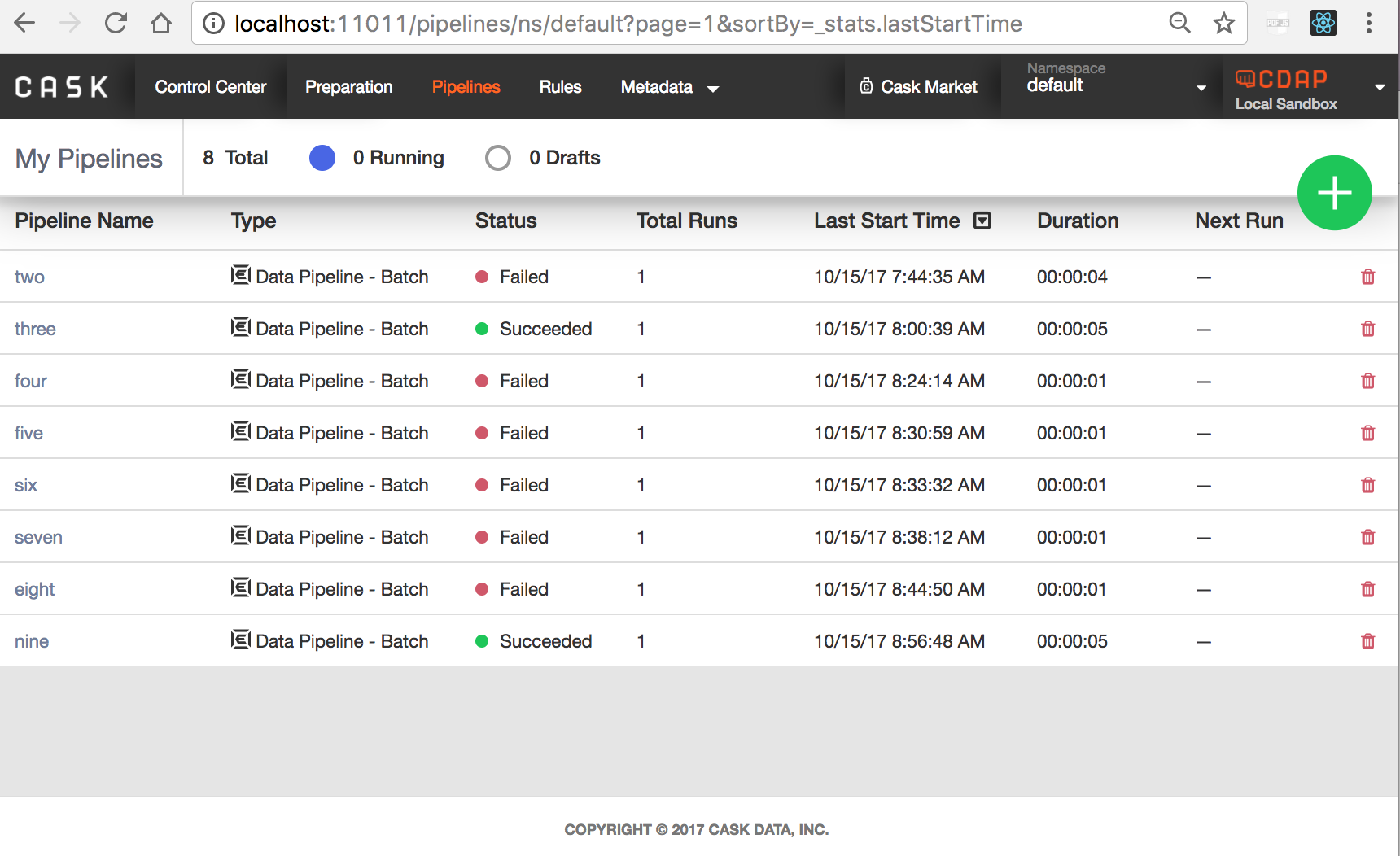Open pipeline five
The width and height of the screenshot is (1400, 856).
(x=28, y=434)
